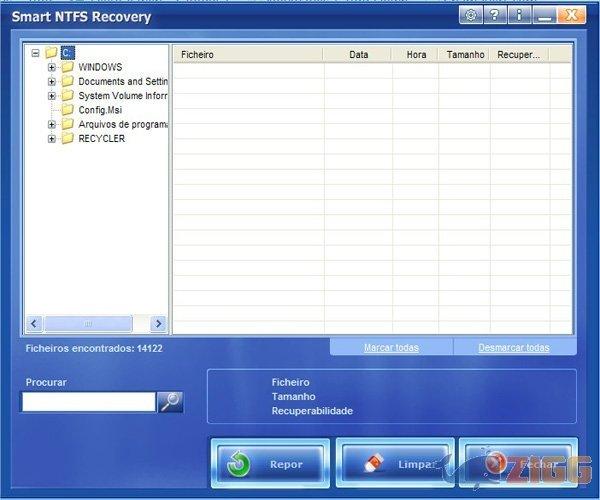
Task: Collapse the C: drive tree node
Action: (35, 53)
